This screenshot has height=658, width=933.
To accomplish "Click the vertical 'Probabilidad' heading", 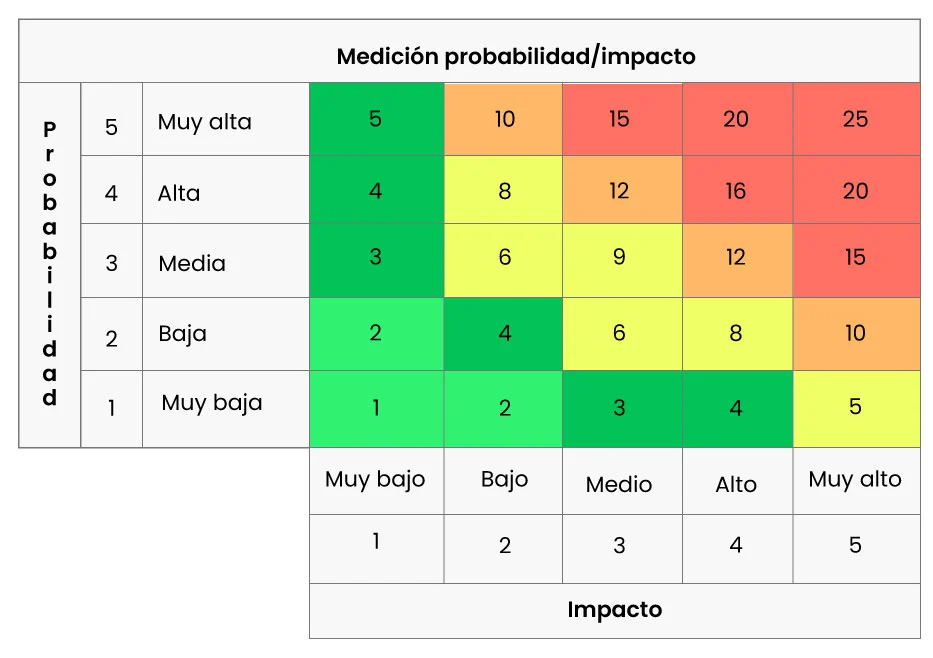I will 50,264.
